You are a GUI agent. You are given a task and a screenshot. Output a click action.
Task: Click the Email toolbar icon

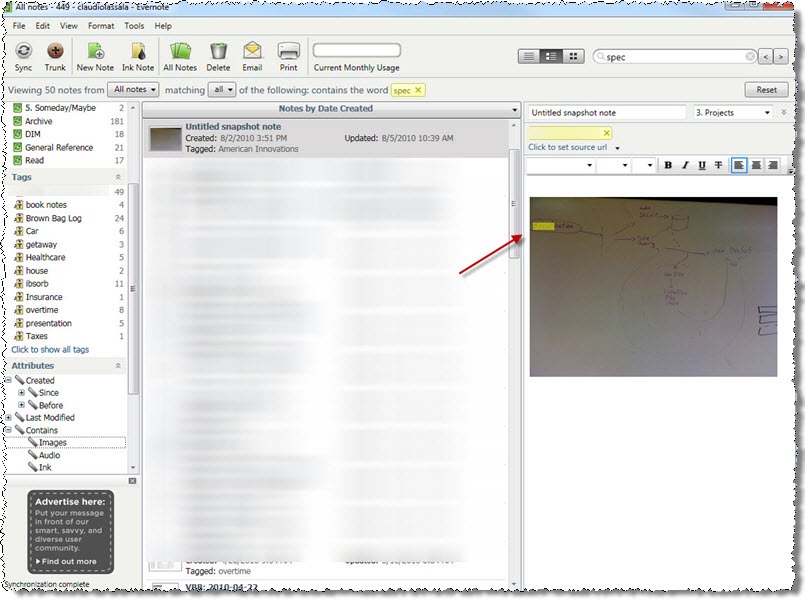pyautogui.click(x=252, y=56)
